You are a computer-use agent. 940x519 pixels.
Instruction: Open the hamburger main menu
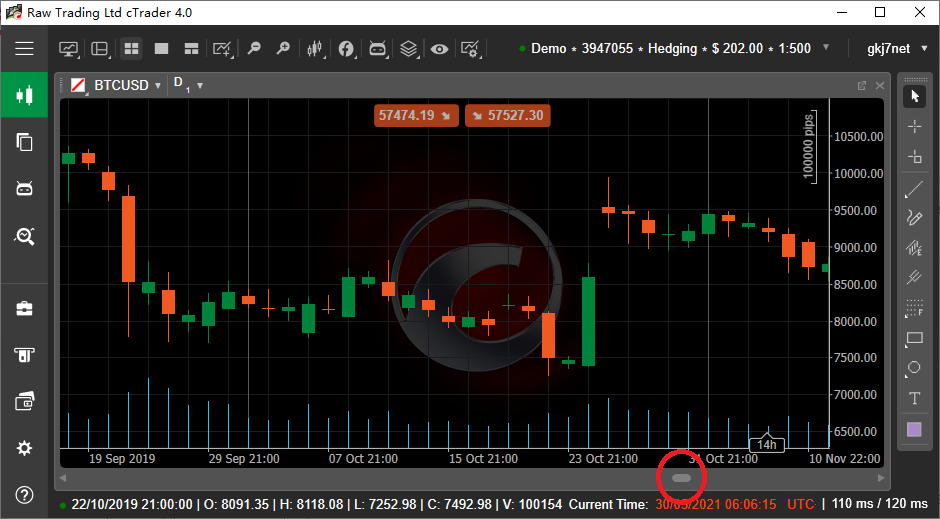point(24,49)
